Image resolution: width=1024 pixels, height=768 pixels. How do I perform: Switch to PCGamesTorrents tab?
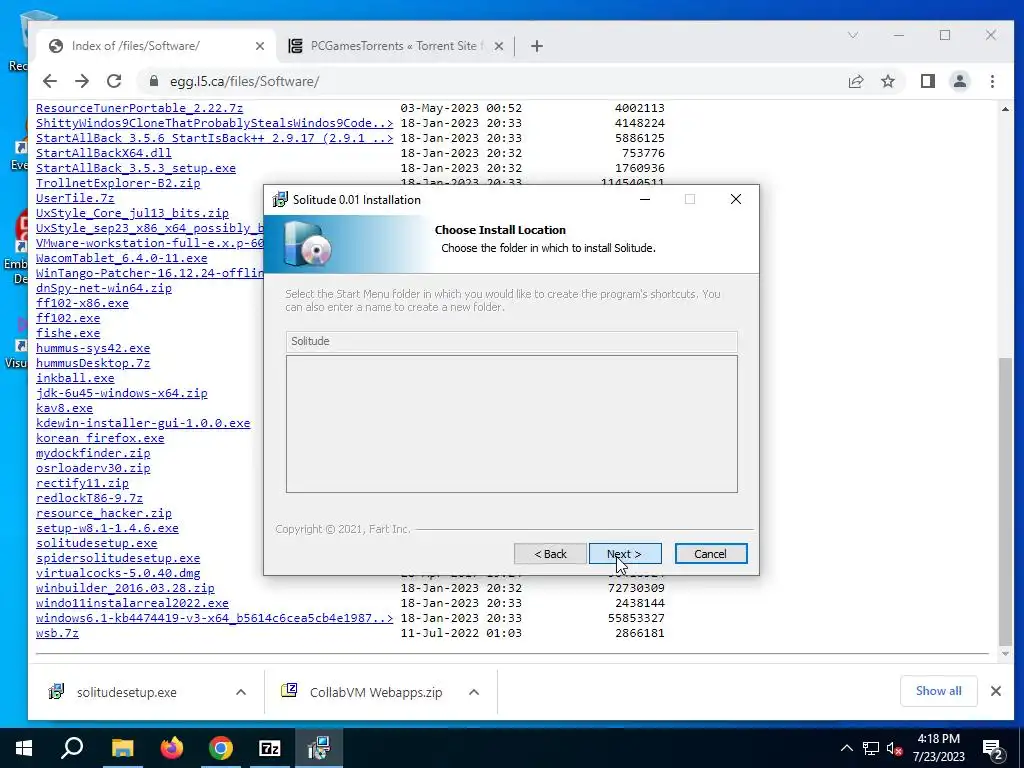tap(395, 46)
